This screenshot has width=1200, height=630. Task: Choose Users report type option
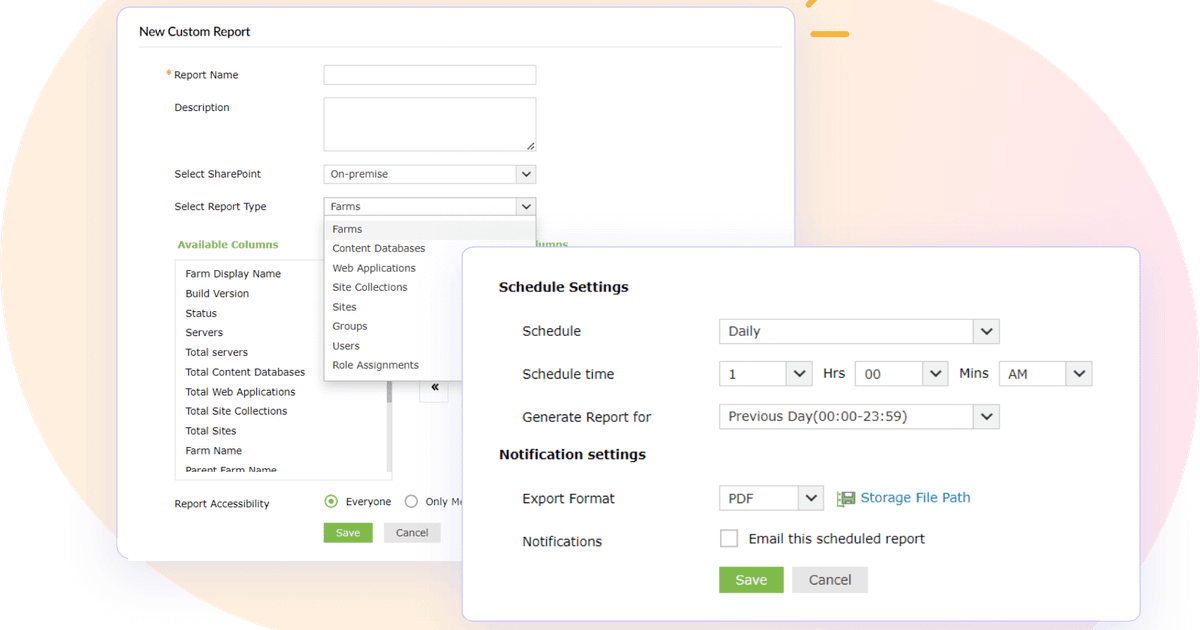[346, 346]
